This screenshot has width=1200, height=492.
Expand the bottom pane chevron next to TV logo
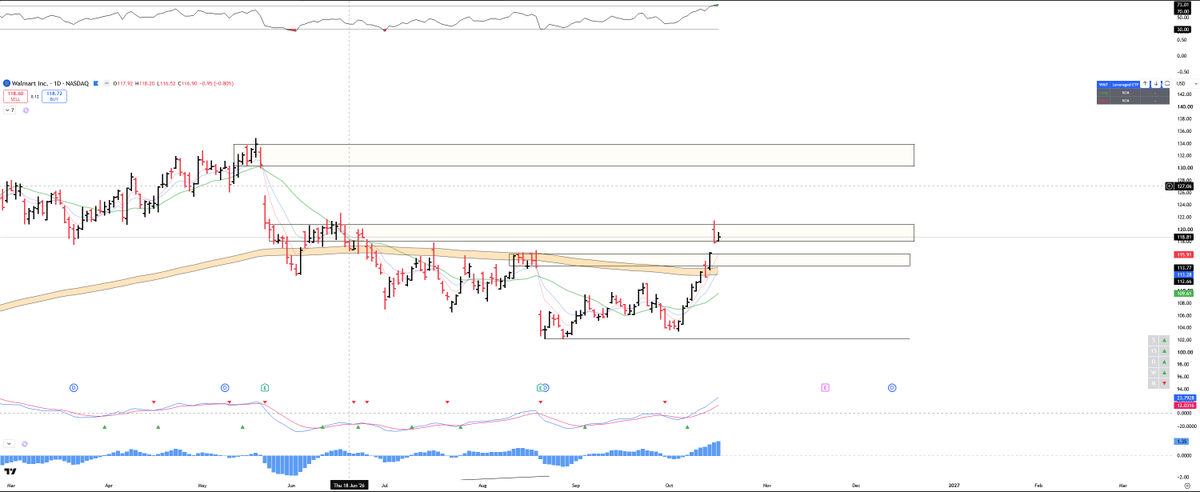coord(9,443)
